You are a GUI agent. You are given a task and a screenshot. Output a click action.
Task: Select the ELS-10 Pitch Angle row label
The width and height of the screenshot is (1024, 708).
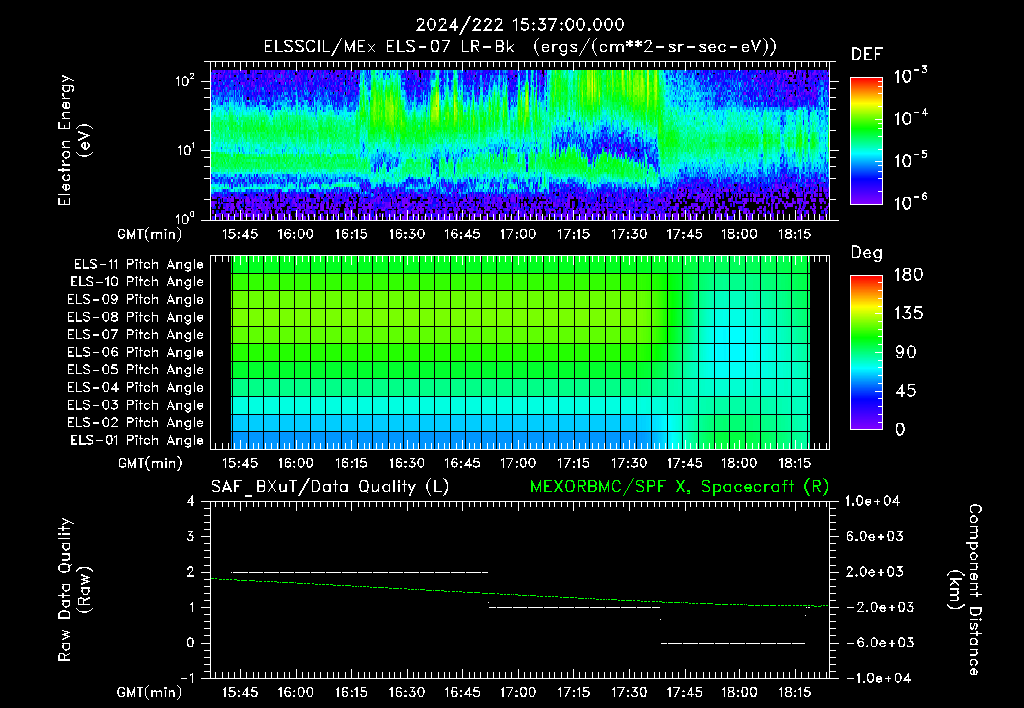[x=136, y=282]
